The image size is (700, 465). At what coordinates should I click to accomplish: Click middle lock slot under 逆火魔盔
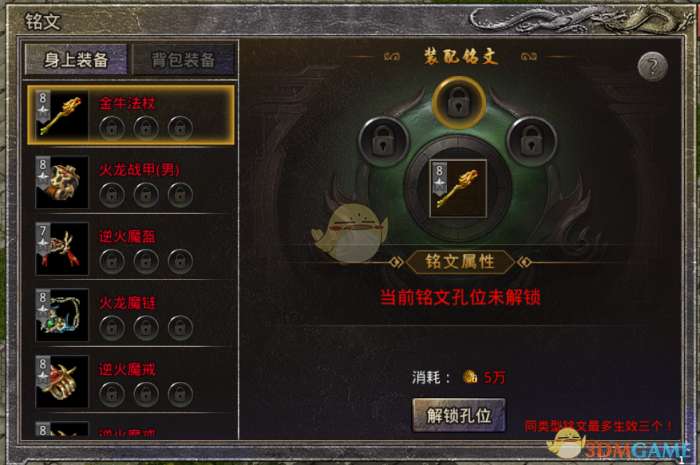pos(146,262)
